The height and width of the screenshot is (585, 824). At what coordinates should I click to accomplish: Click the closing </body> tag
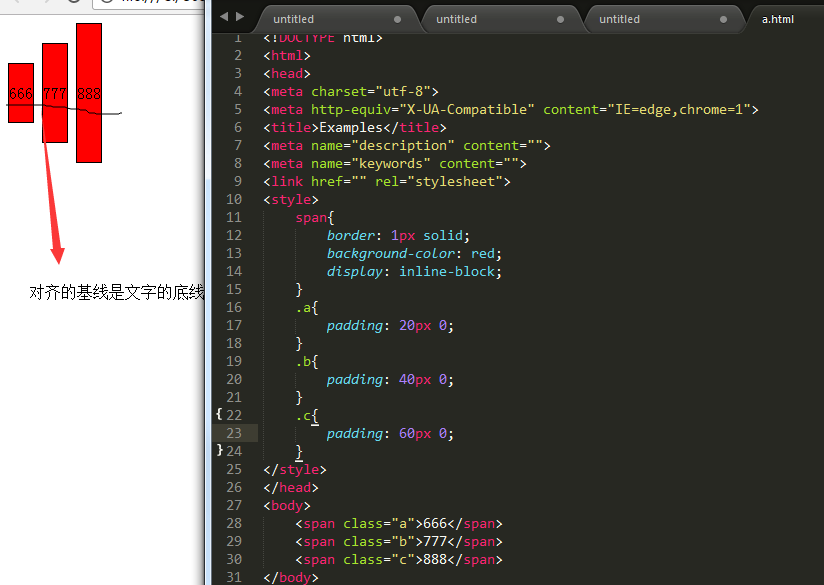291,577
